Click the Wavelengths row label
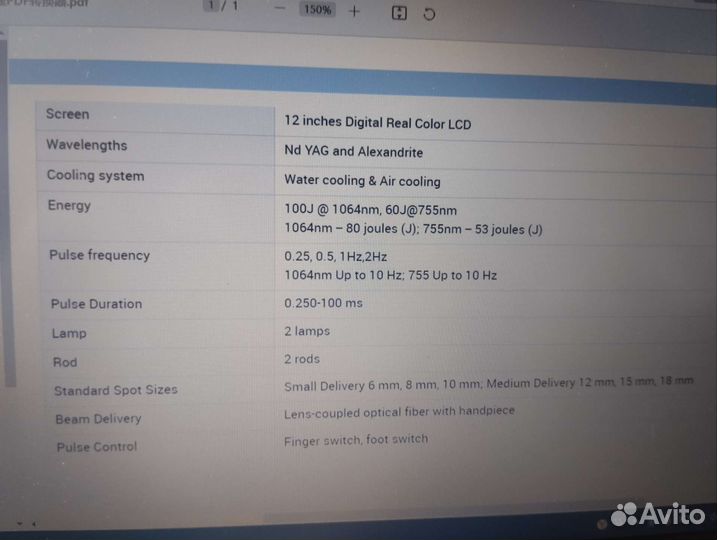Image resolution: width=717 pixels, height=540 pixels. [86, 145]
